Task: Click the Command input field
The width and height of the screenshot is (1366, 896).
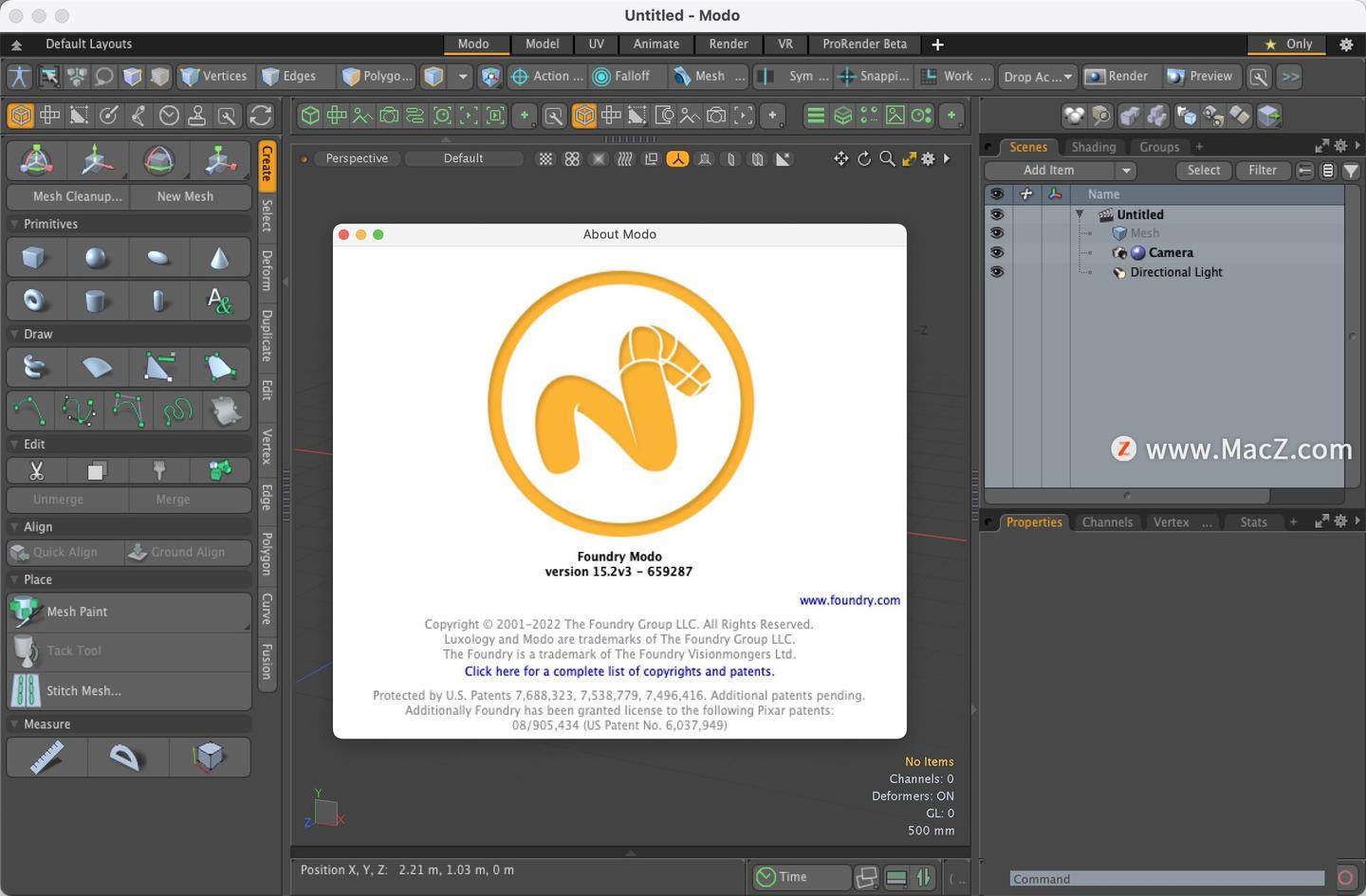Action: (x=1167, y=878)
